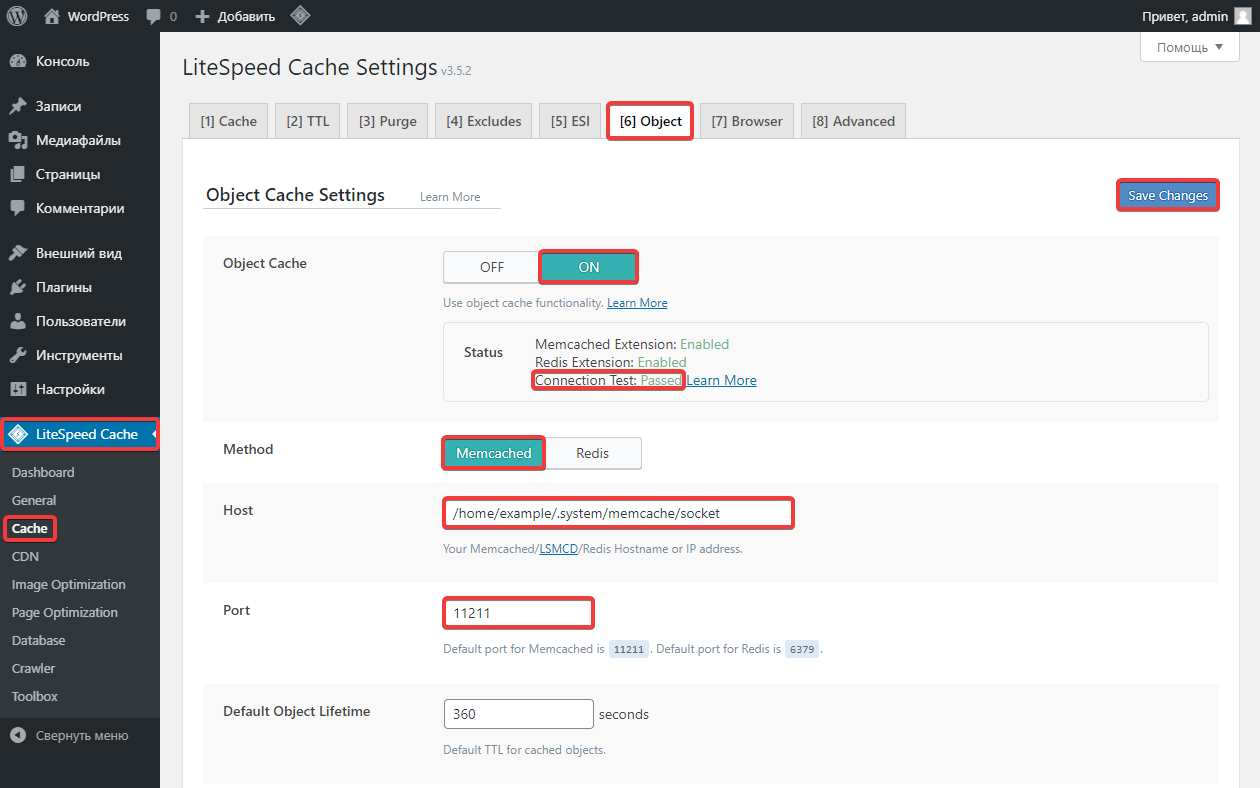The width and height of the screenshot is (1260, 788).
Task: Turn Object Cache OFF
Action: 492,267
